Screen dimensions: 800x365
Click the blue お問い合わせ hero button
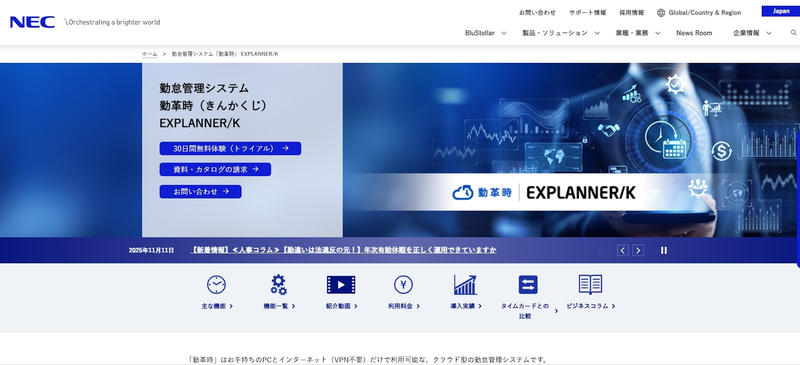201,191
